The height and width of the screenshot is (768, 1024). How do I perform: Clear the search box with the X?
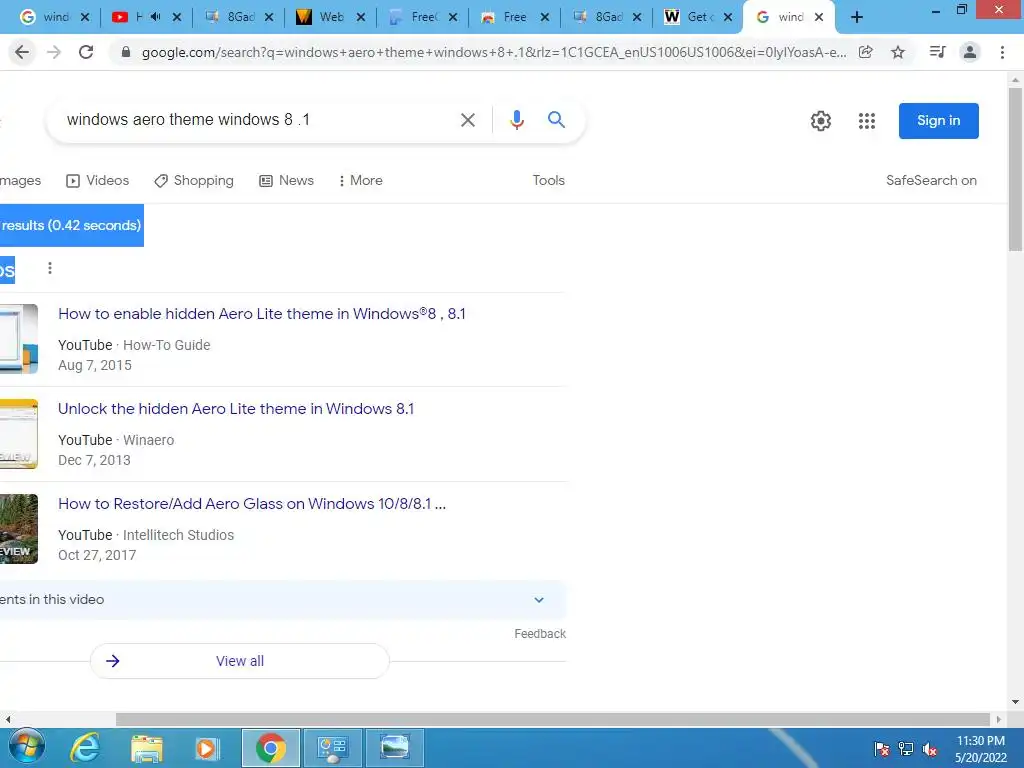click(468, 120)
